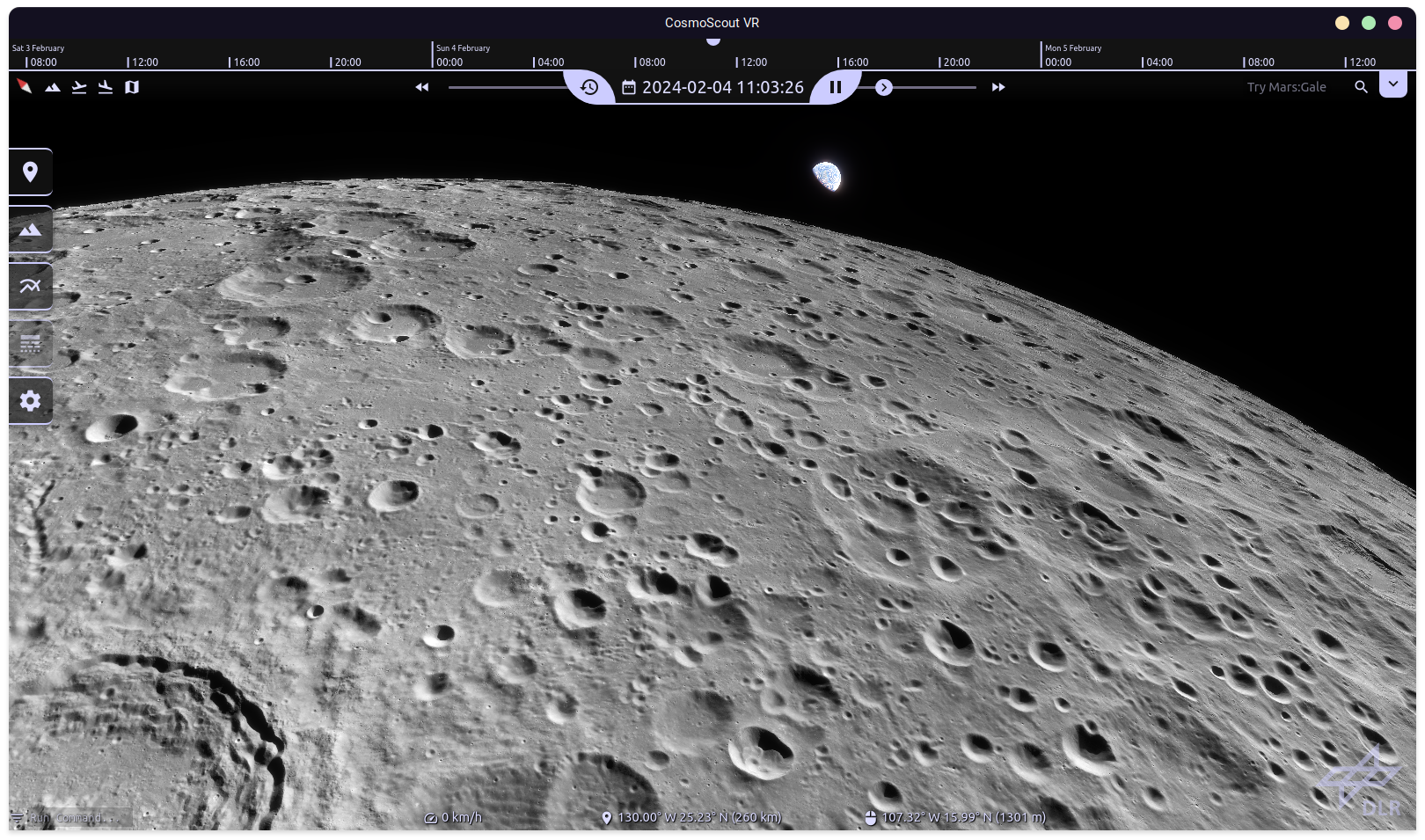Expand the chevron-down dropdown at top right
Viewport: 1425px width, 840px height.
pos(1393,84)
